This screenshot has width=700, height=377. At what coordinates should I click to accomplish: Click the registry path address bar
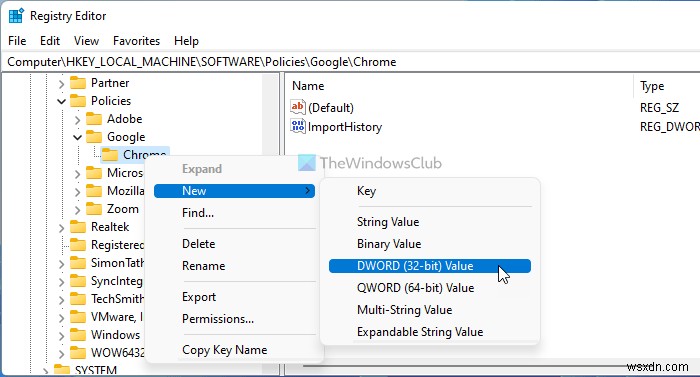point(350,62)
